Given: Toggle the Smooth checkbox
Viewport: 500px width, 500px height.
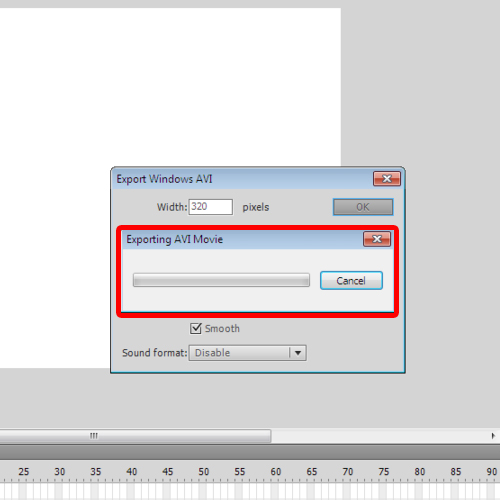Looking at the screenshot, I should (196, 328).
